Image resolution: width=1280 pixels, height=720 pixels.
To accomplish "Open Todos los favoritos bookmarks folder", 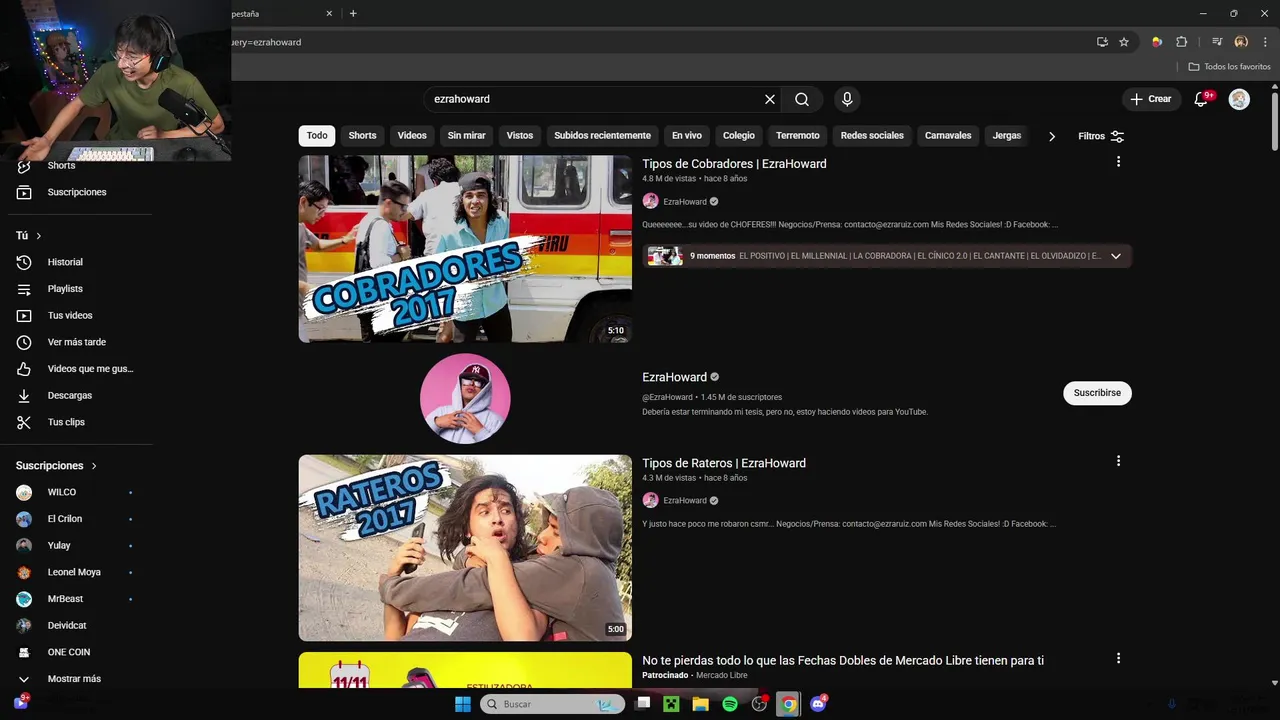I will coord(1230,67).
